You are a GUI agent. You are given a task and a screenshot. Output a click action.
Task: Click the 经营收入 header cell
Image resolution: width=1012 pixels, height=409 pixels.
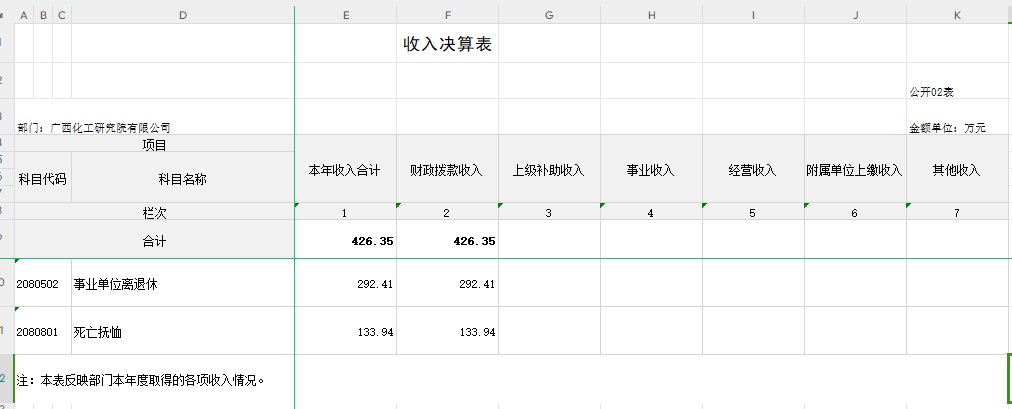[x=753, y=170]
